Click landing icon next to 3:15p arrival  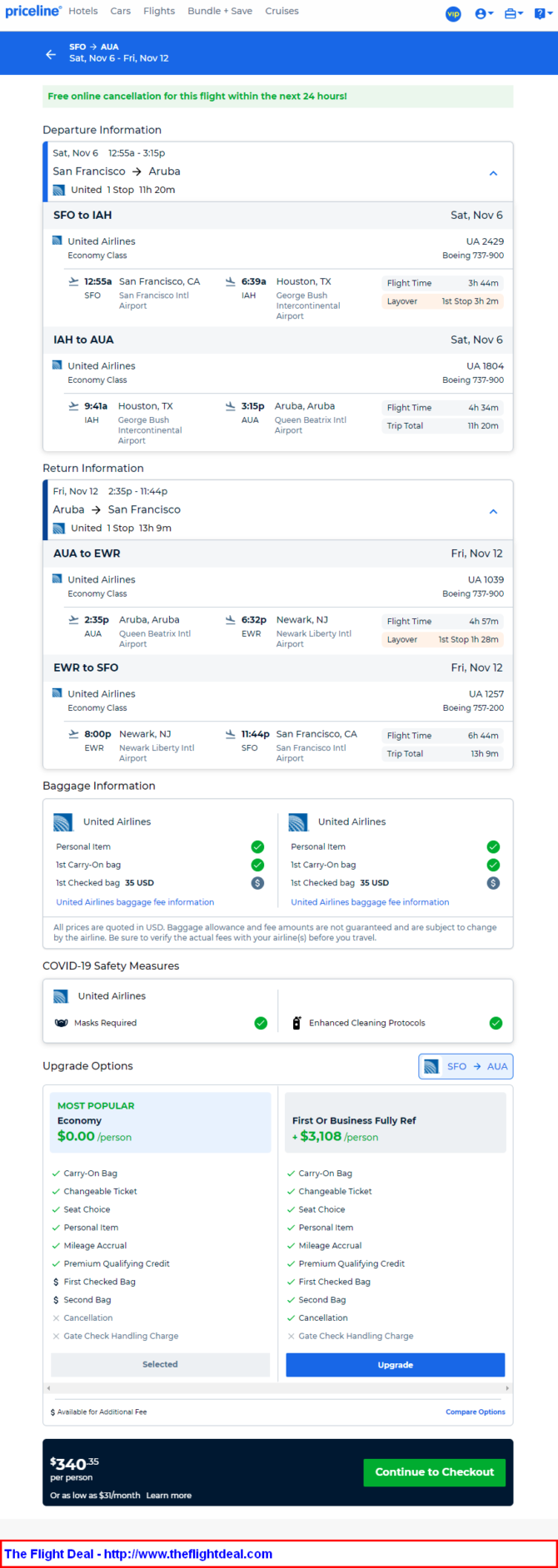[231, 406]
